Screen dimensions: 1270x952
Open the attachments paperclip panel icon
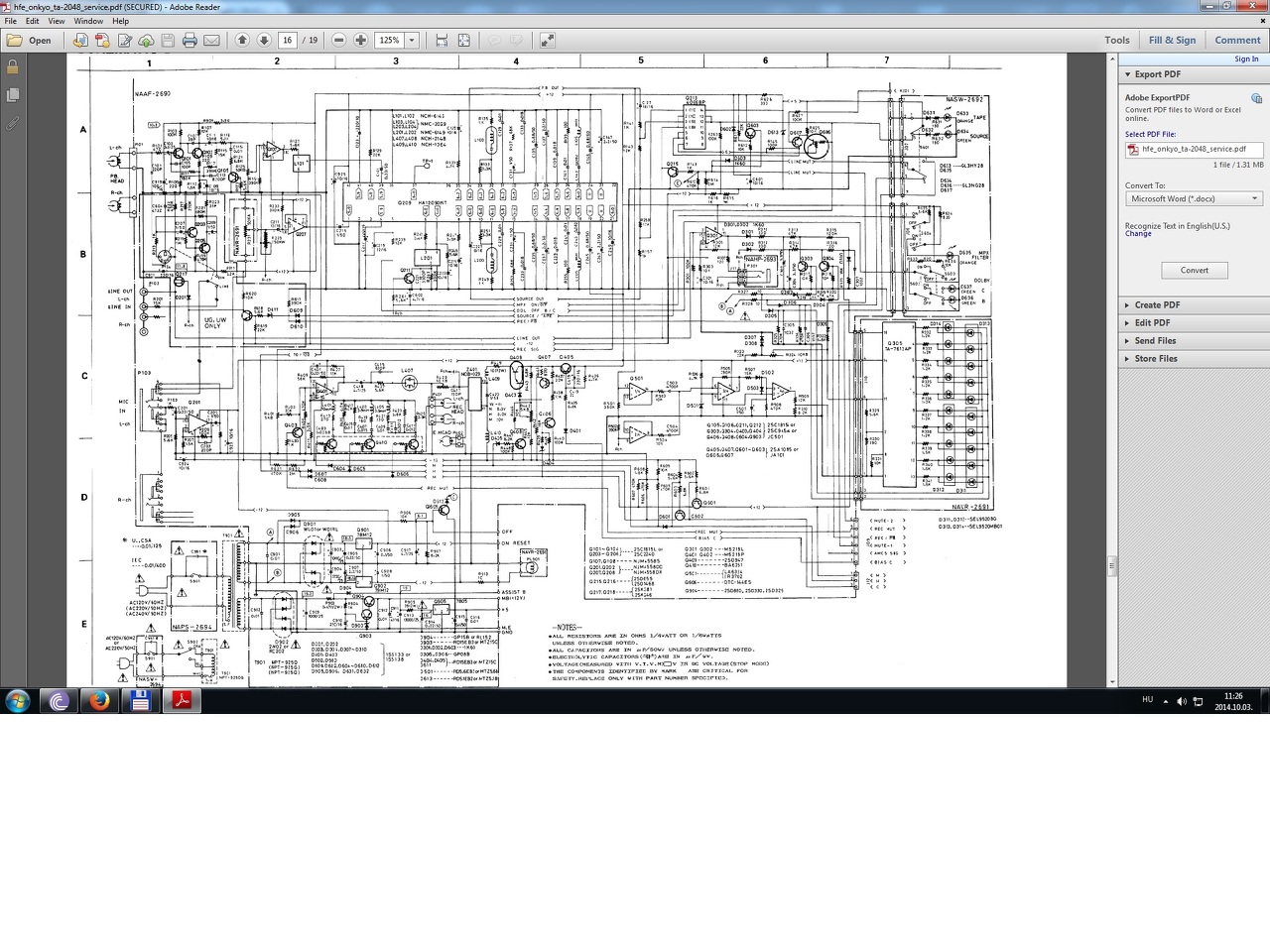point(12,124)
